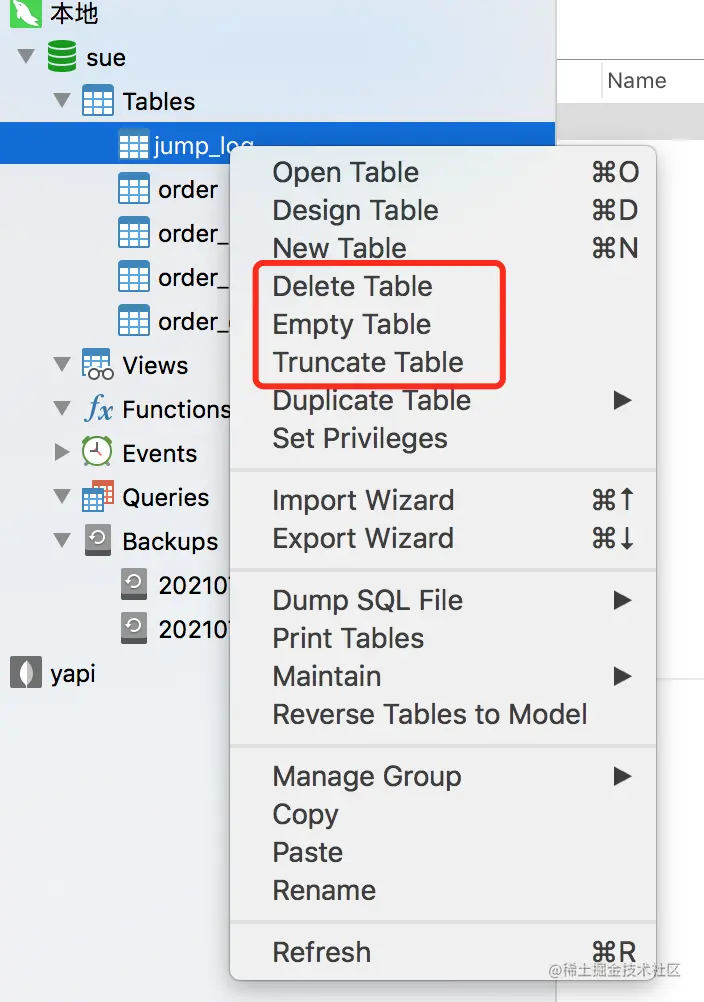Screen dimensions: 704x1002
Task: Click the Tables folder grid icon
Action: click(x=98, y=100)
